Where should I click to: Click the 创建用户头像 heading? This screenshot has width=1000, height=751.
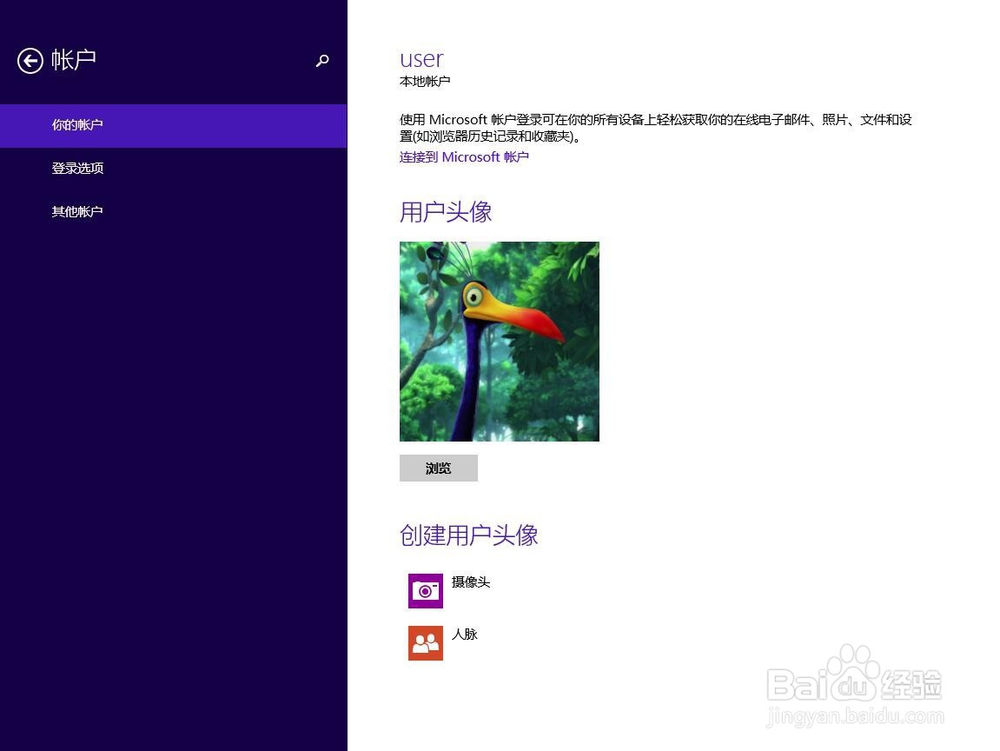pos(469,535)
